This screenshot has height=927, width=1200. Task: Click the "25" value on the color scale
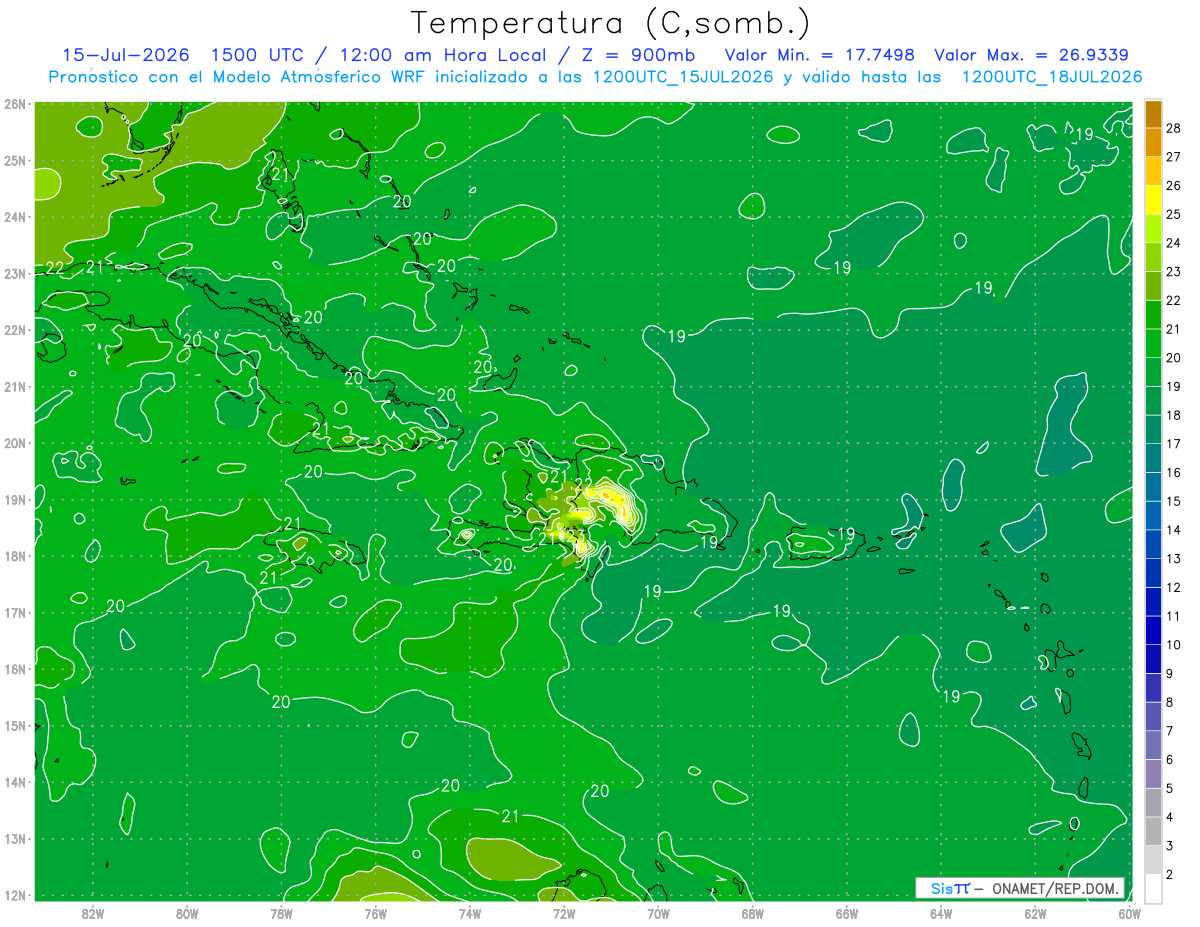click(x=1175, y=214)
